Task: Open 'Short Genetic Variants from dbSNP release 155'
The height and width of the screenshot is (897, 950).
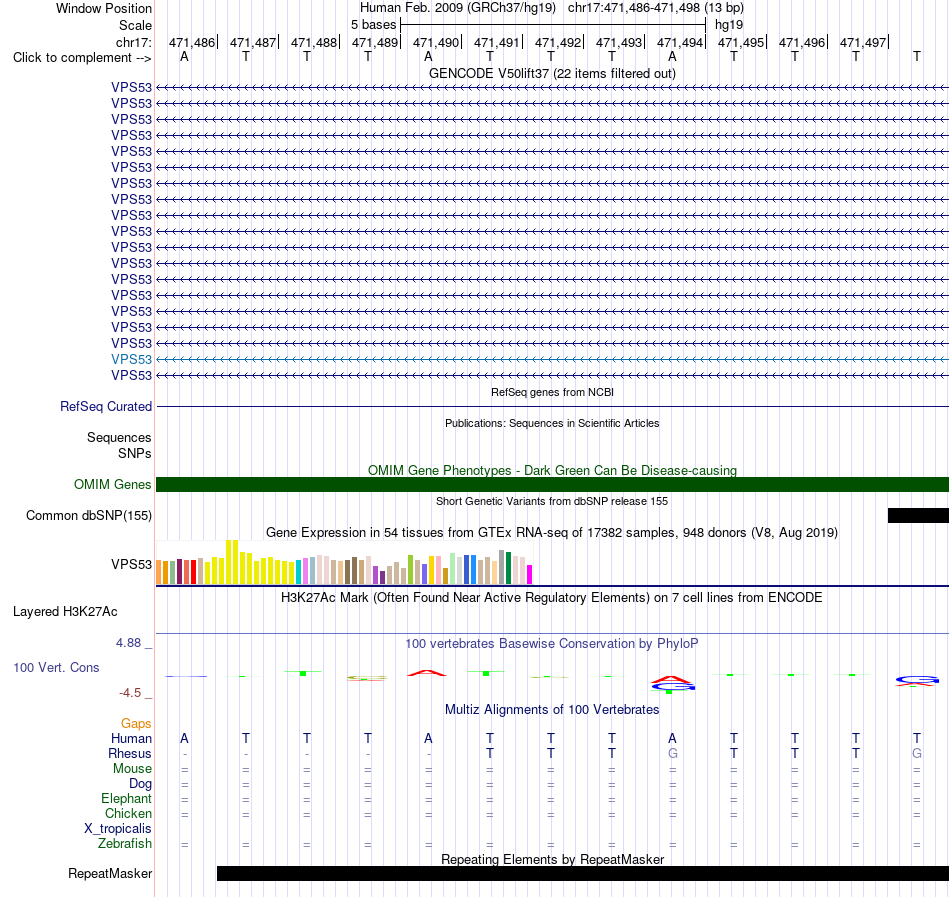Action: click(x=552, y=501)
